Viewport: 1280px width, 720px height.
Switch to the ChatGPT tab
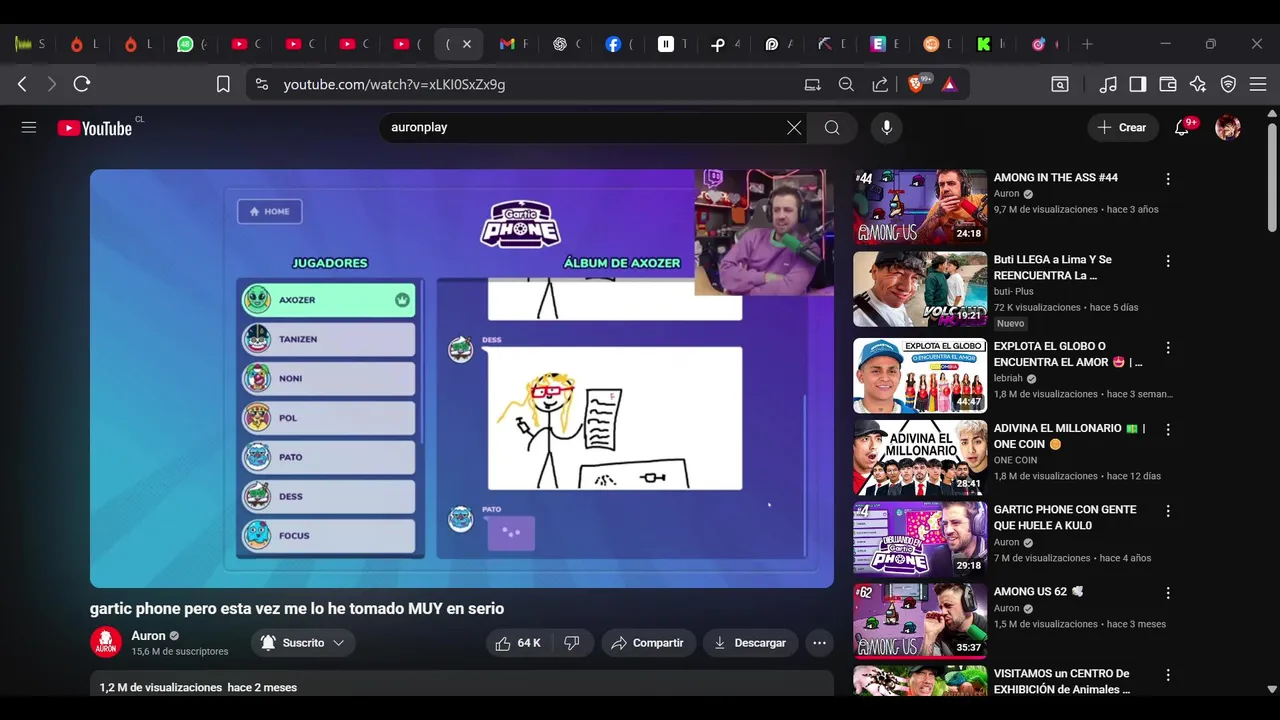567,44
